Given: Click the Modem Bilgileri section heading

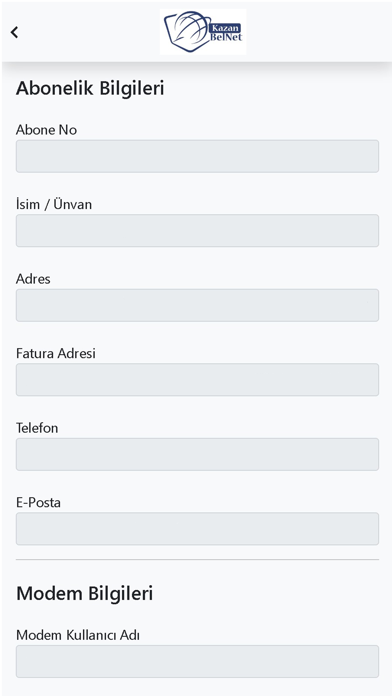Looking at the screenshot, I should coord(84,593).
